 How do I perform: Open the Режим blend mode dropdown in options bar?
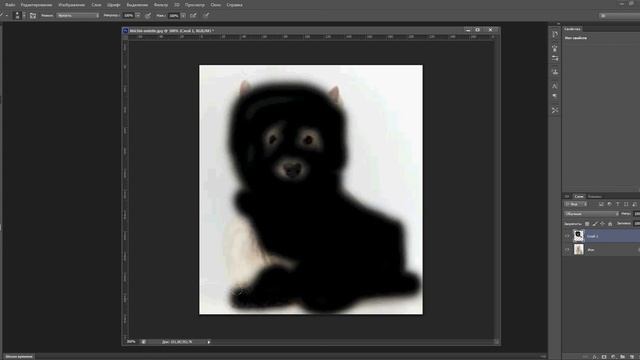point(78,16)
